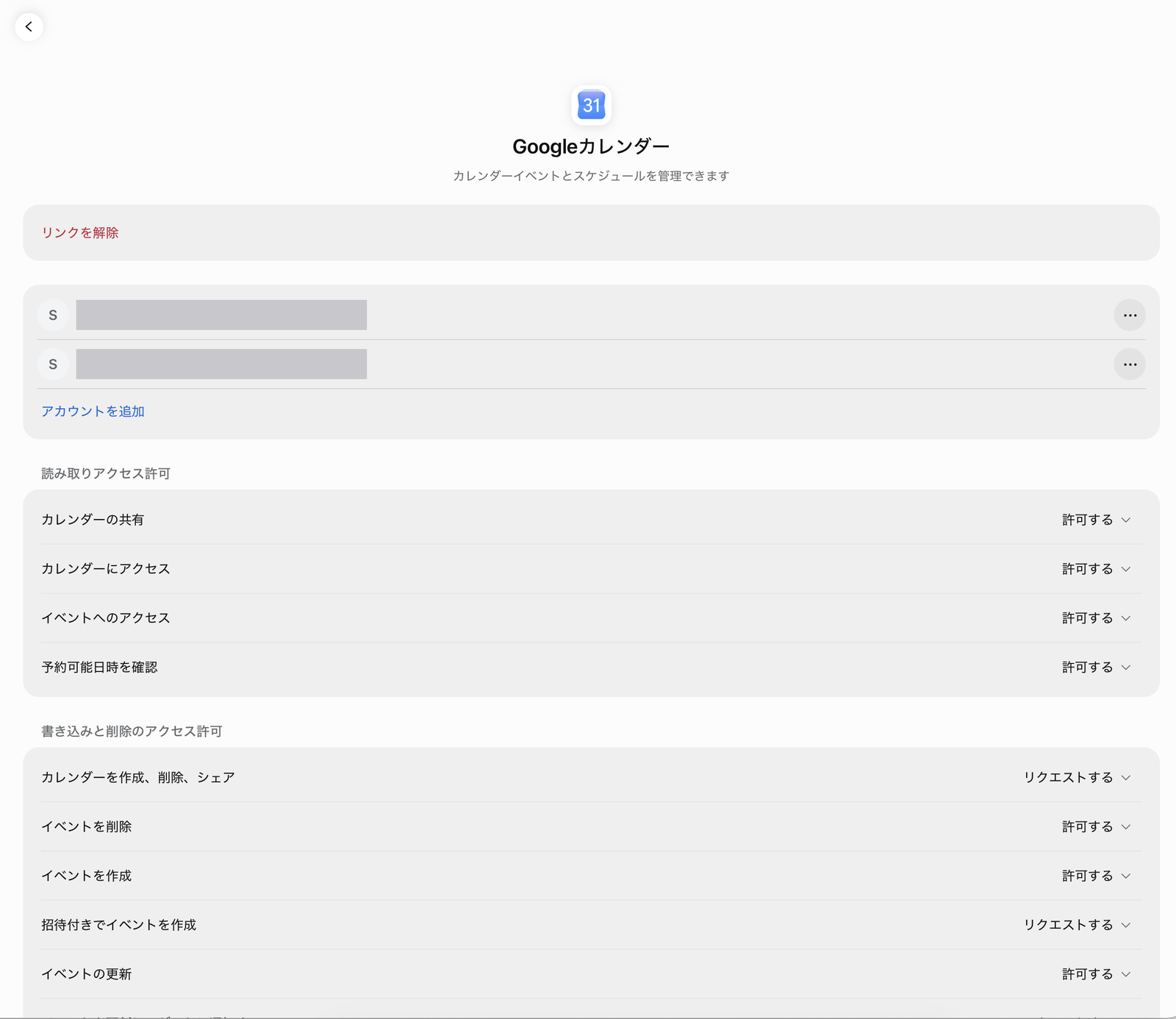Click the イベントの更新 row label
1176x1019 pixels.
point(87,974)
